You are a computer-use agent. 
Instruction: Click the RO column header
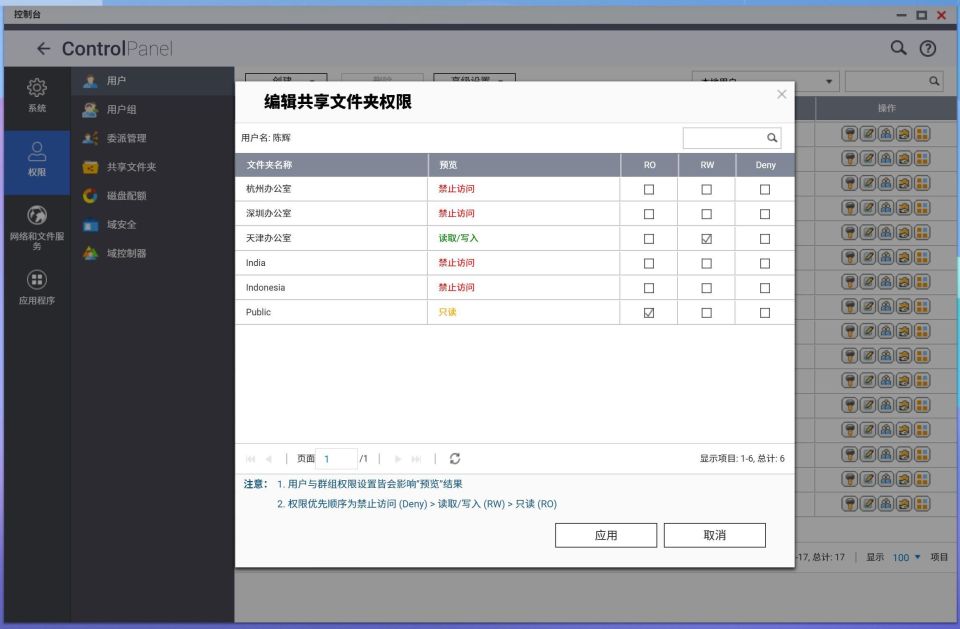coord(650,165)
